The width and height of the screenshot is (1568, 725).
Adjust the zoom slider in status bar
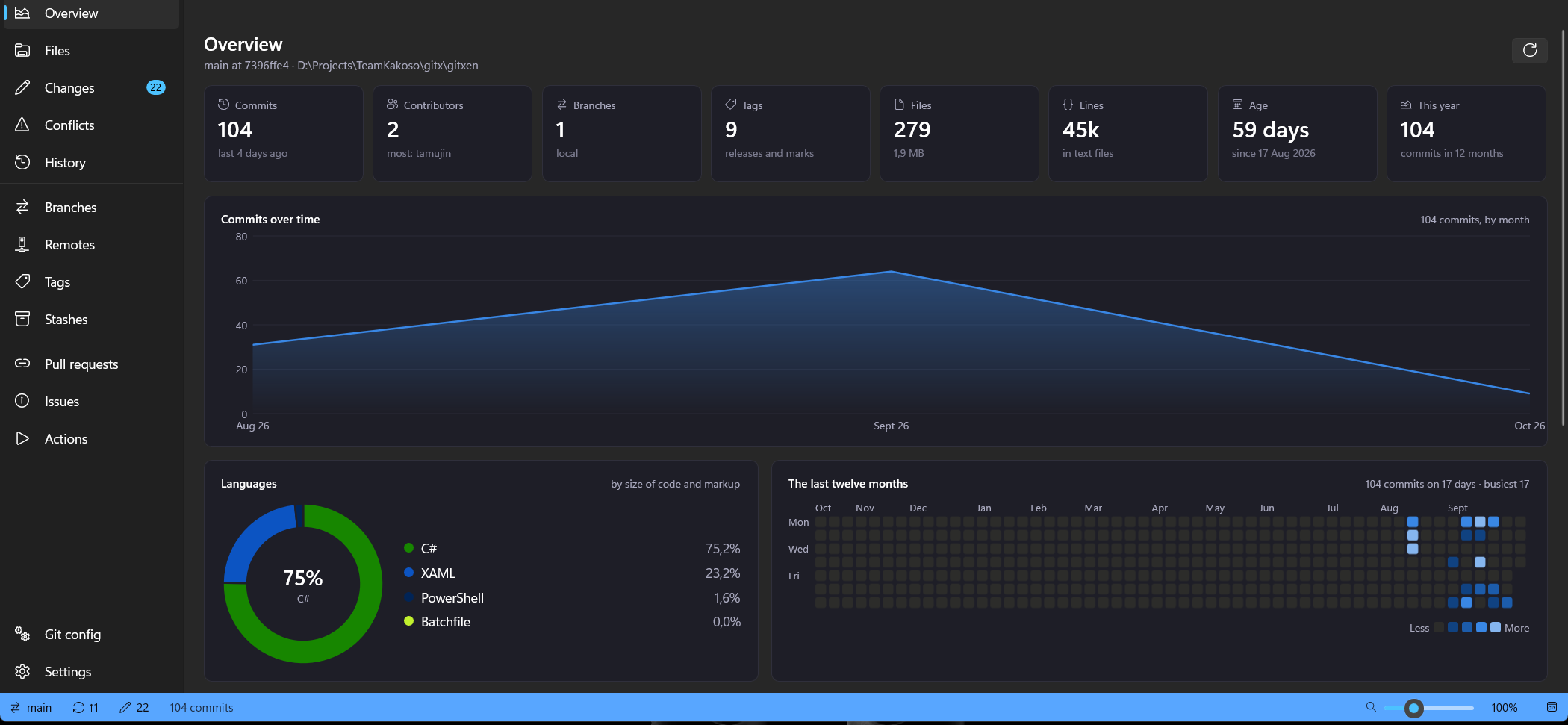[1428, 708]
